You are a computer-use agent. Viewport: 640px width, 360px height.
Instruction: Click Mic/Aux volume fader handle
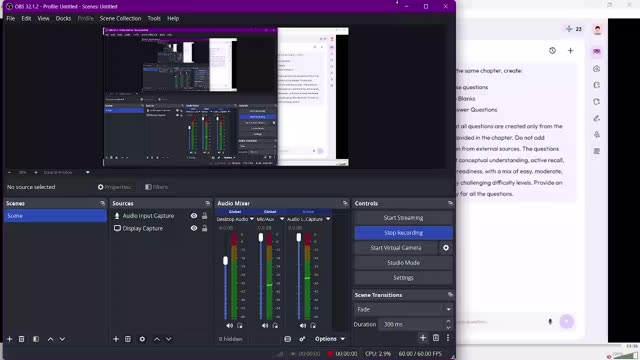[261, 237]
